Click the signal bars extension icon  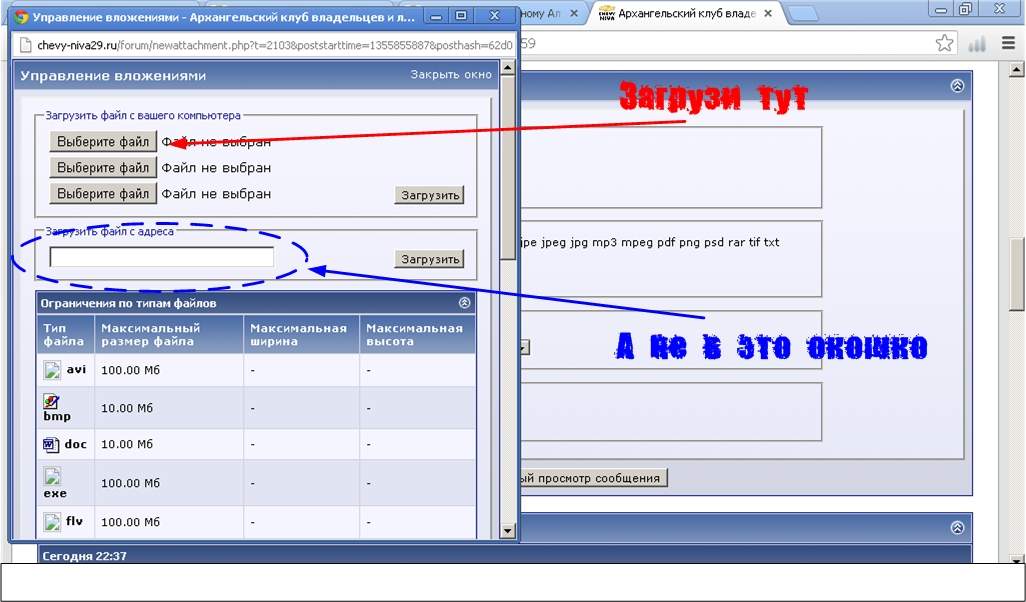977,43
